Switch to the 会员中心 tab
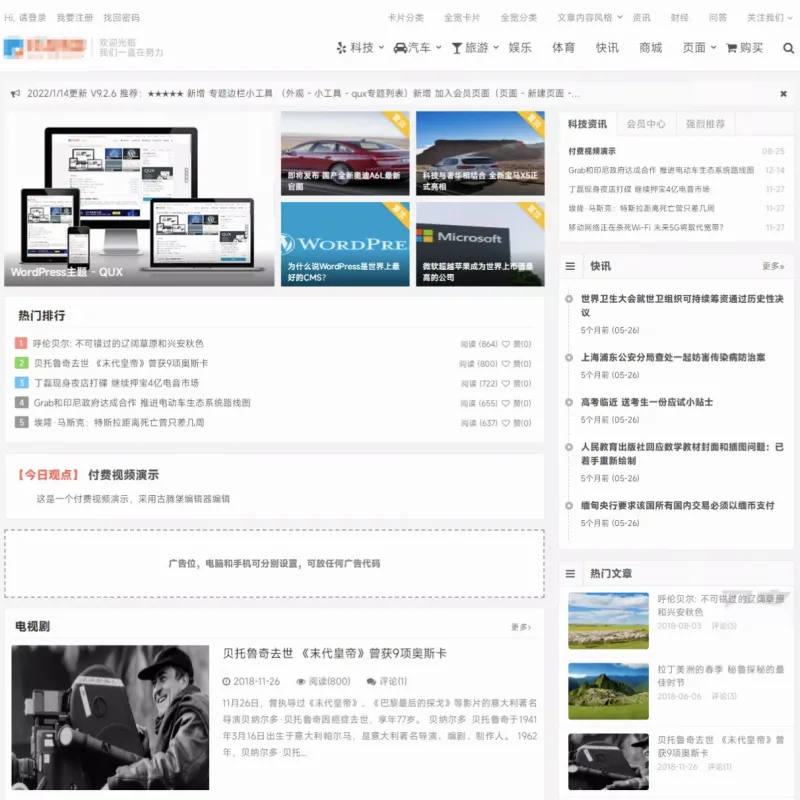This screenshot has height=800, width=800. pos(646,124)
